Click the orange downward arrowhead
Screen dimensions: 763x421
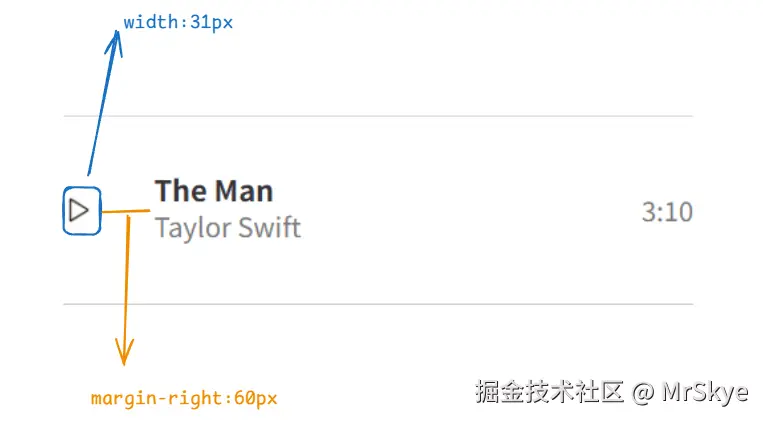tap(124, 355)
